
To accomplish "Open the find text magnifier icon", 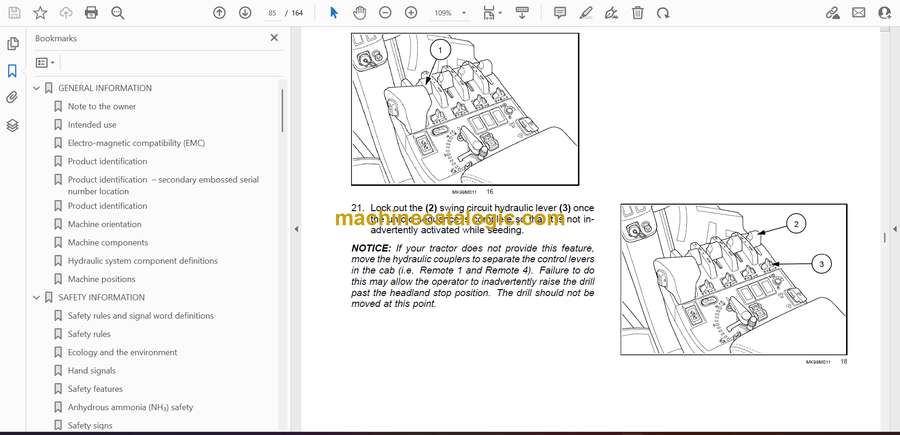I will (x=118, y=13).
